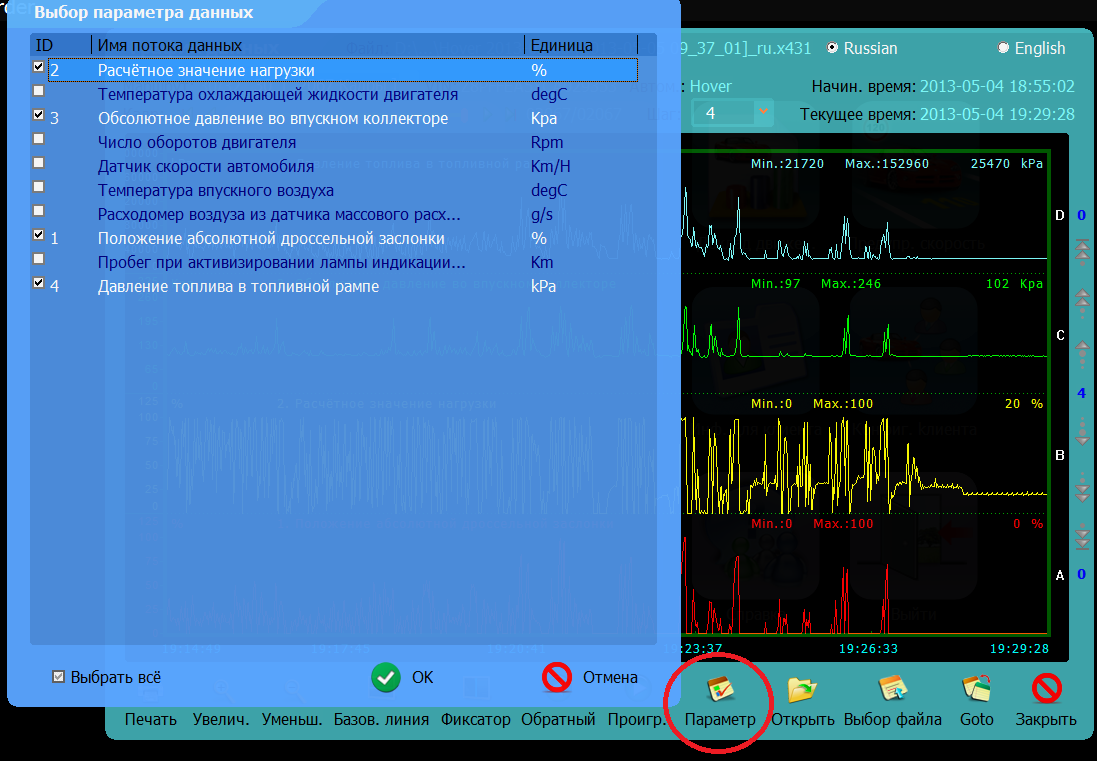The height and width of the screenshot is (761, 1097).
Task: Uncheck Давление топлива в топливной рампе
Action: (x=38, y=283)
